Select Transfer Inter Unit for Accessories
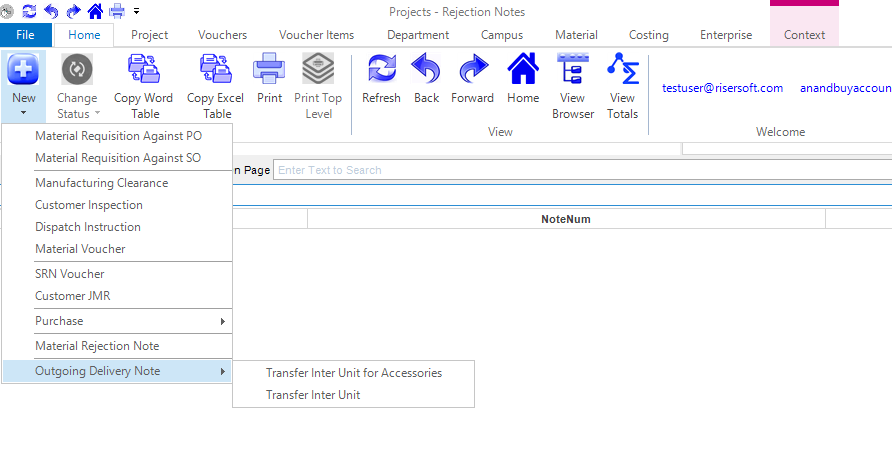This screenshot has width=892, height=457. [353, 373]
